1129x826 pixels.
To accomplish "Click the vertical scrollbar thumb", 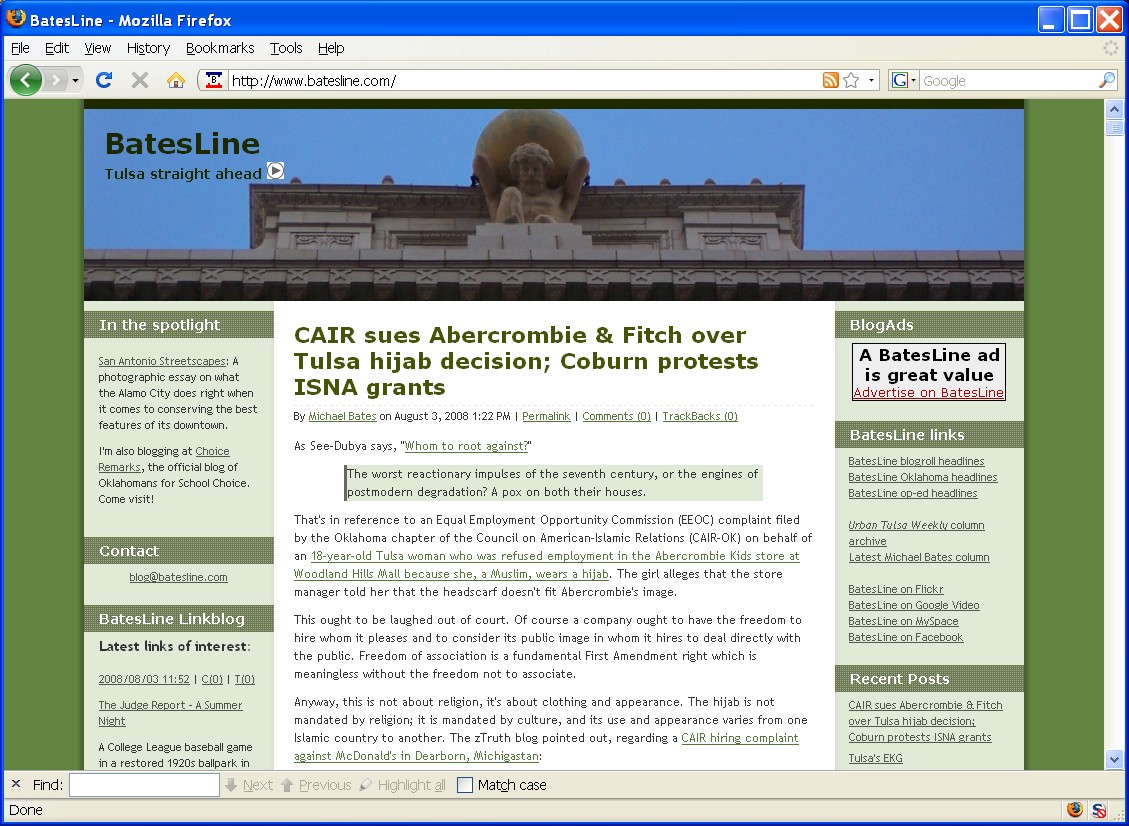I will pyautogui.click(x=1114, y=127).
